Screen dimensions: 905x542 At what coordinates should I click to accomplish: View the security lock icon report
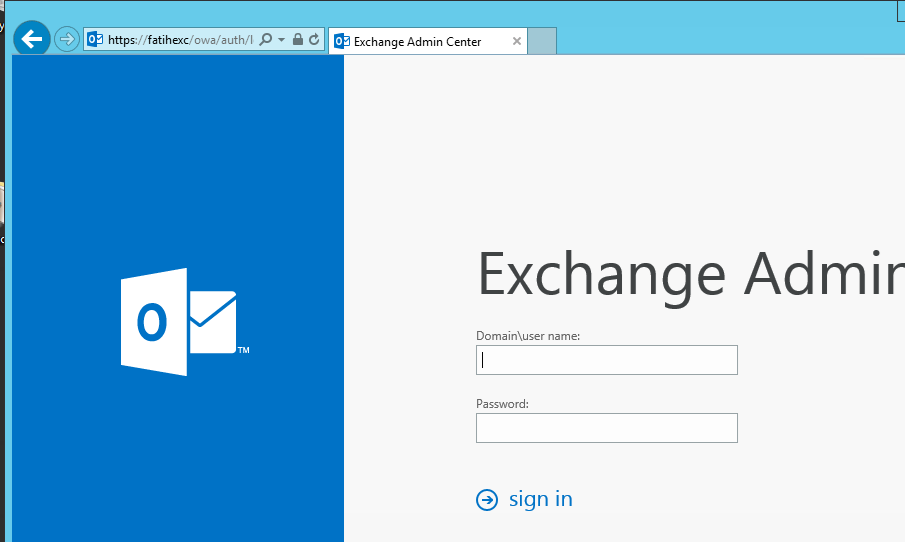tap(298, 39)
